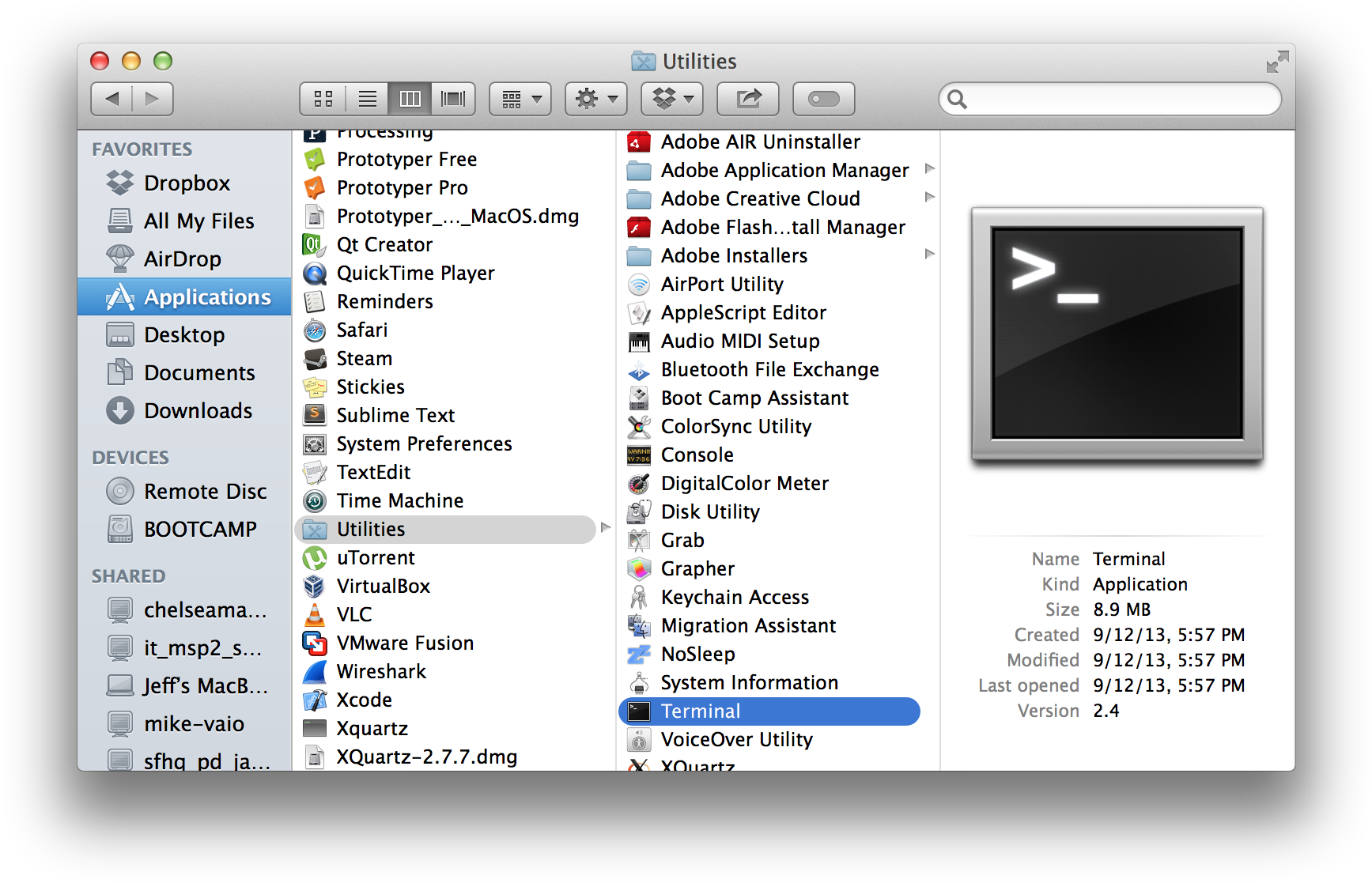Open Documents in the sidebar
1372x883 pixels.
coord(184,372)
